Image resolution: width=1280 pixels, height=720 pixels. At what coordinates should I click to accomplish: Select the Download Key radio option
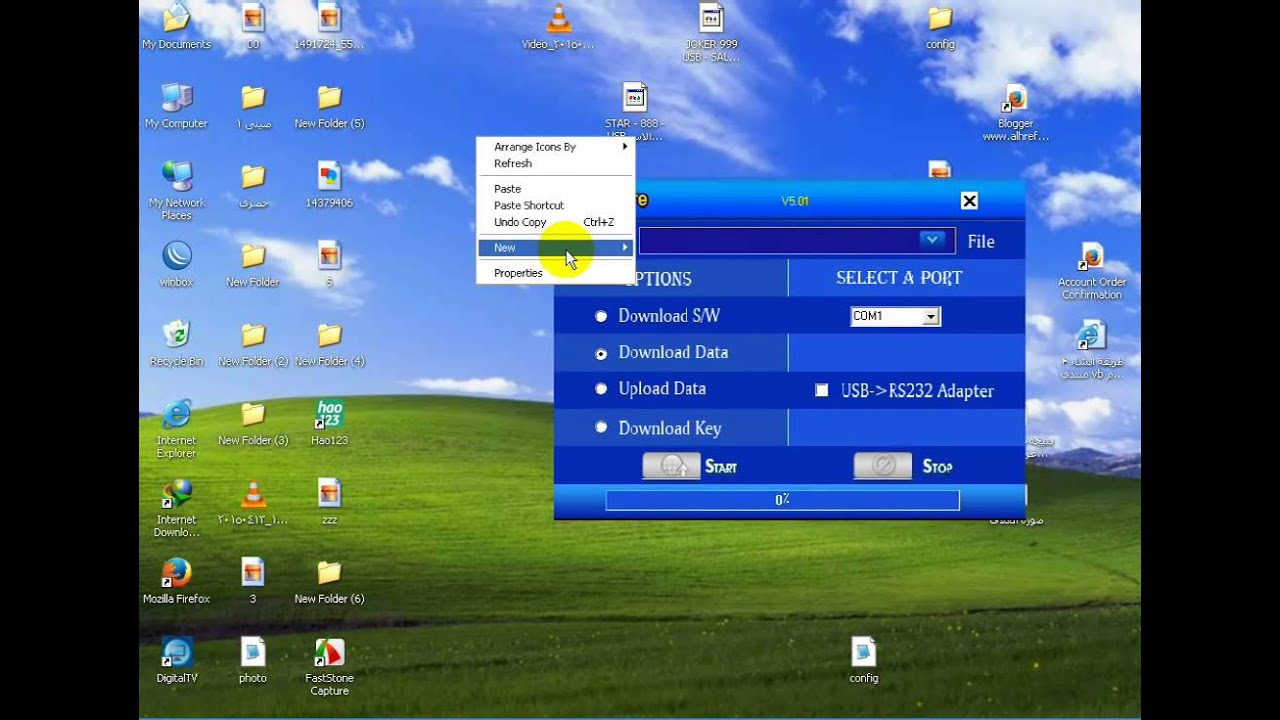tap(601, 428)
